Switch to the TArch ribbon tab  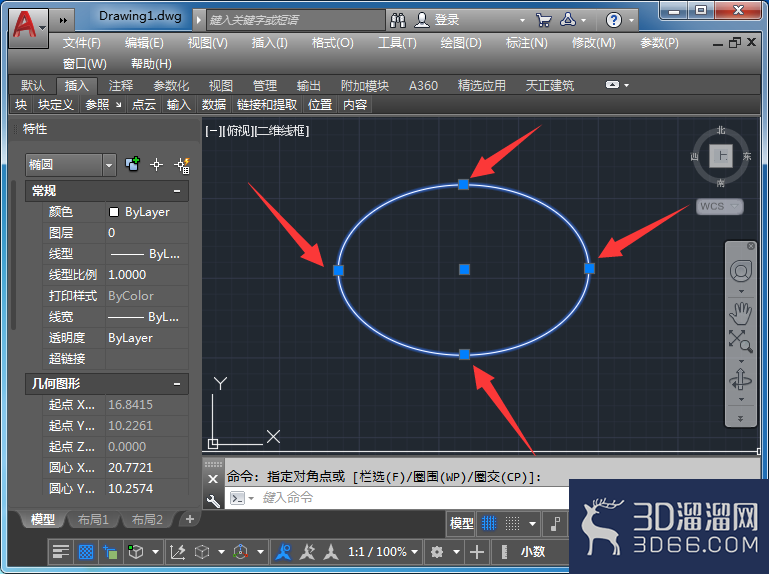tap(549, 85)
